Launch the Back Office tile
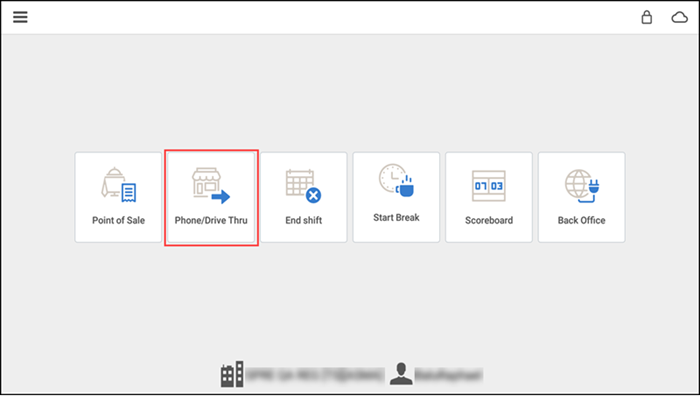The width and height of the screenshot is (700, 396). 581,197
